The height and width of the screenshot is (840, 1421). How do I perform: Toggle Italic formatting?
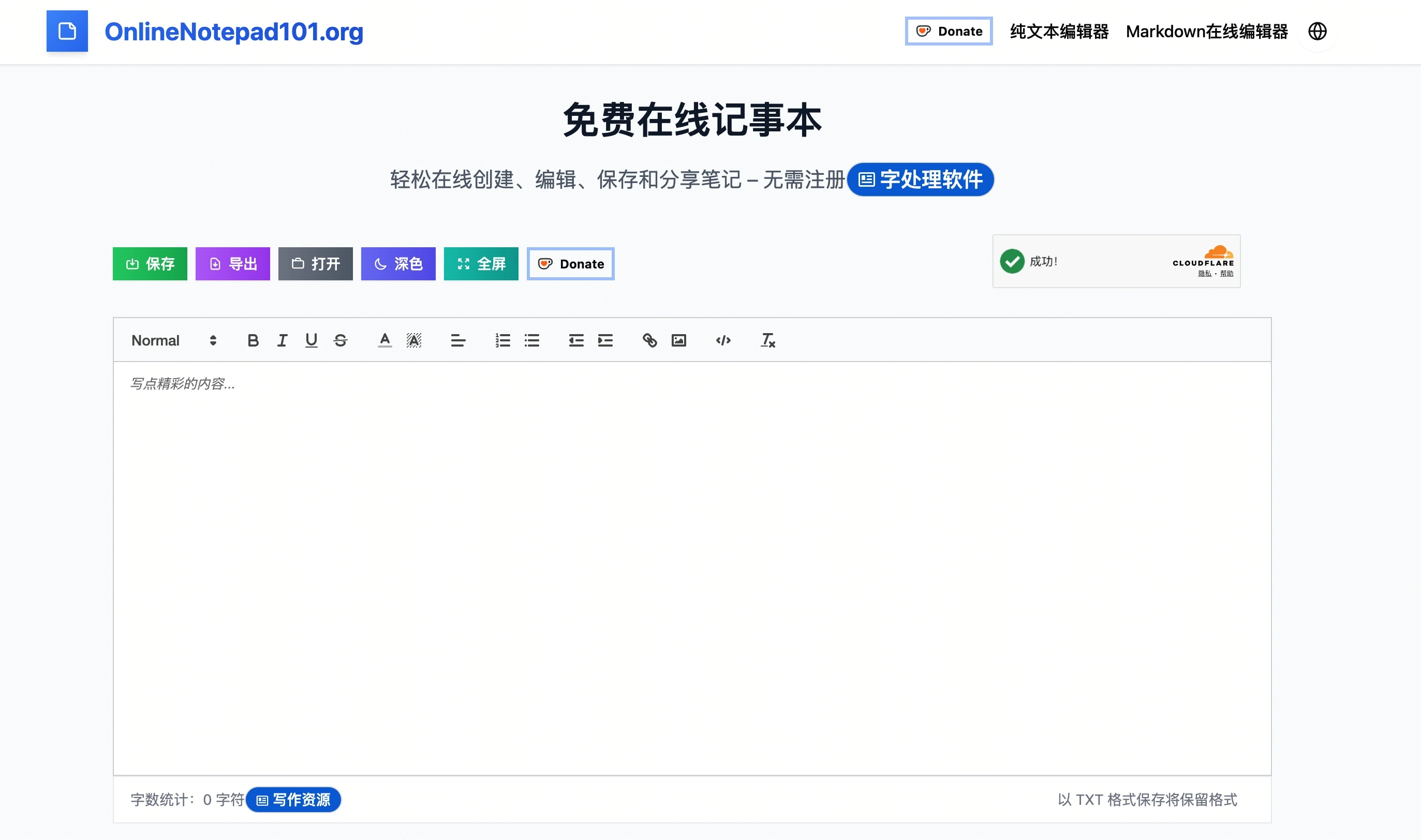[x=282, y=340]
